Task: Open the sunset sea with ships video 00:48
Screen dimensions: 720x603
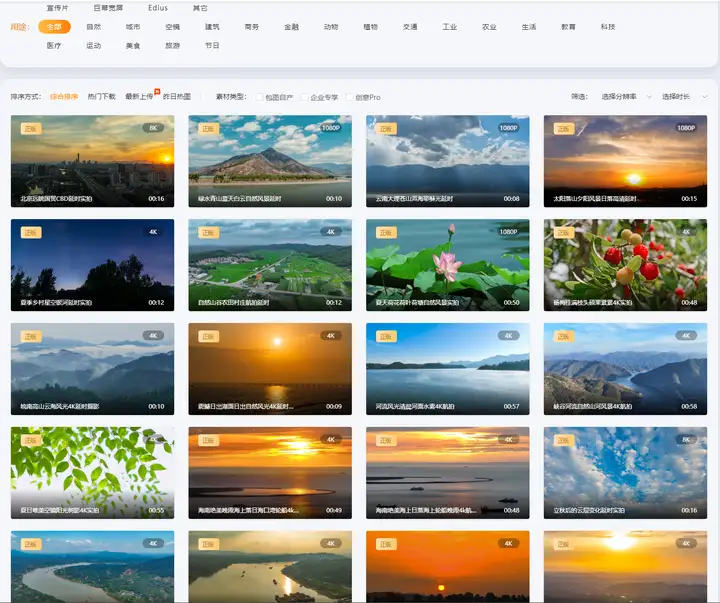Action: pos(448,473)
